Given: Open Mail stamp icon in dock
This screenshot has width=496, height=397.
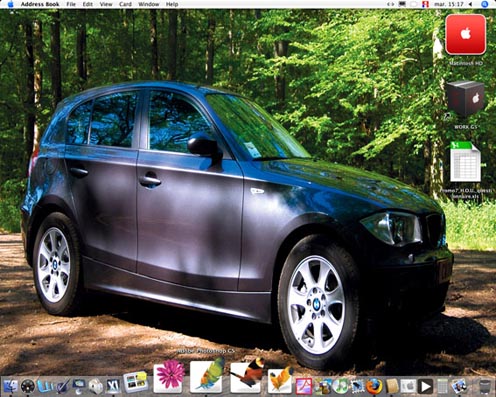Looking at the screenshot, I should (357, 386).
